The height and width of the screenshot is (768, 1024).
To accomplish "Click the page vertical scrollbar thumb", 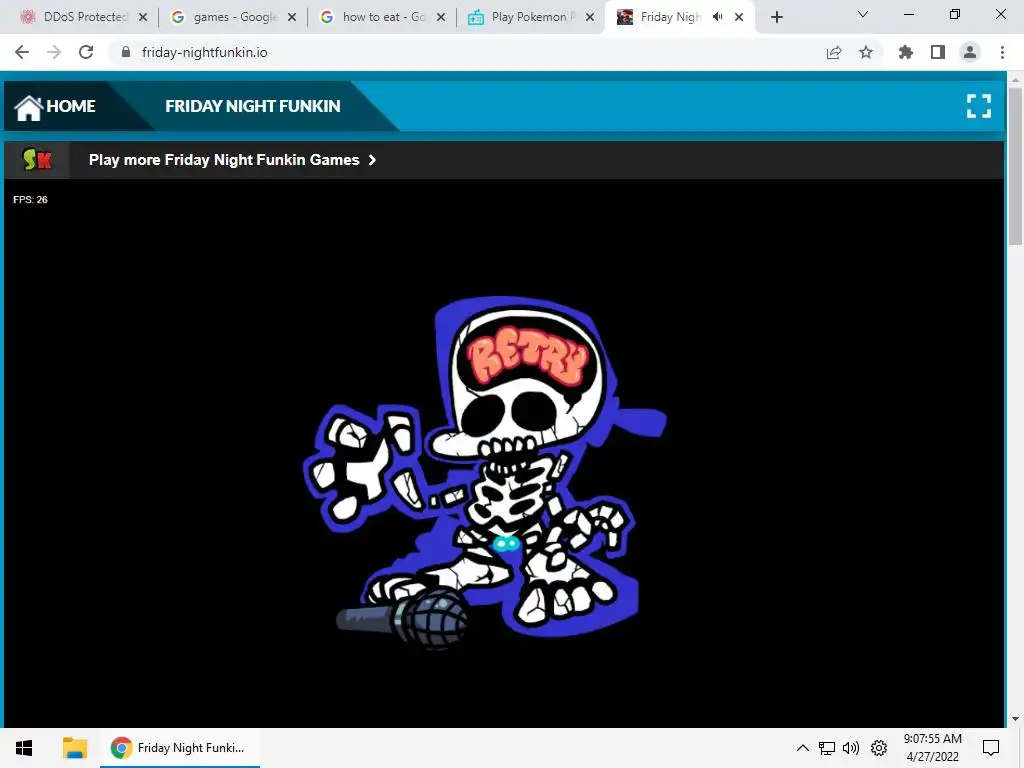I will (x=1015, y=167).
